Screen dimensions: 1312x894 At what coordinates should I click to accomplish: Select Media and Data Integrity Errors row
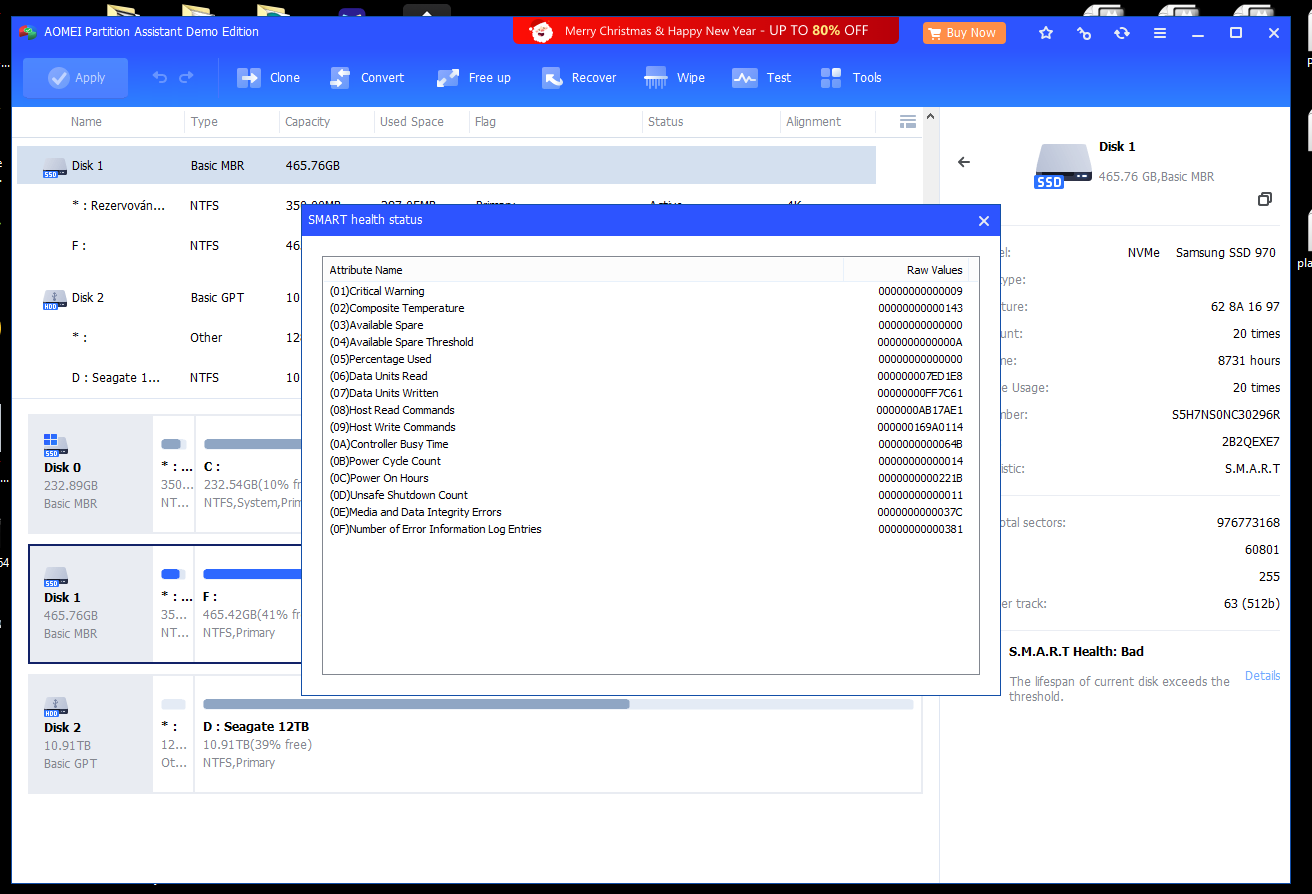(646, 512)
